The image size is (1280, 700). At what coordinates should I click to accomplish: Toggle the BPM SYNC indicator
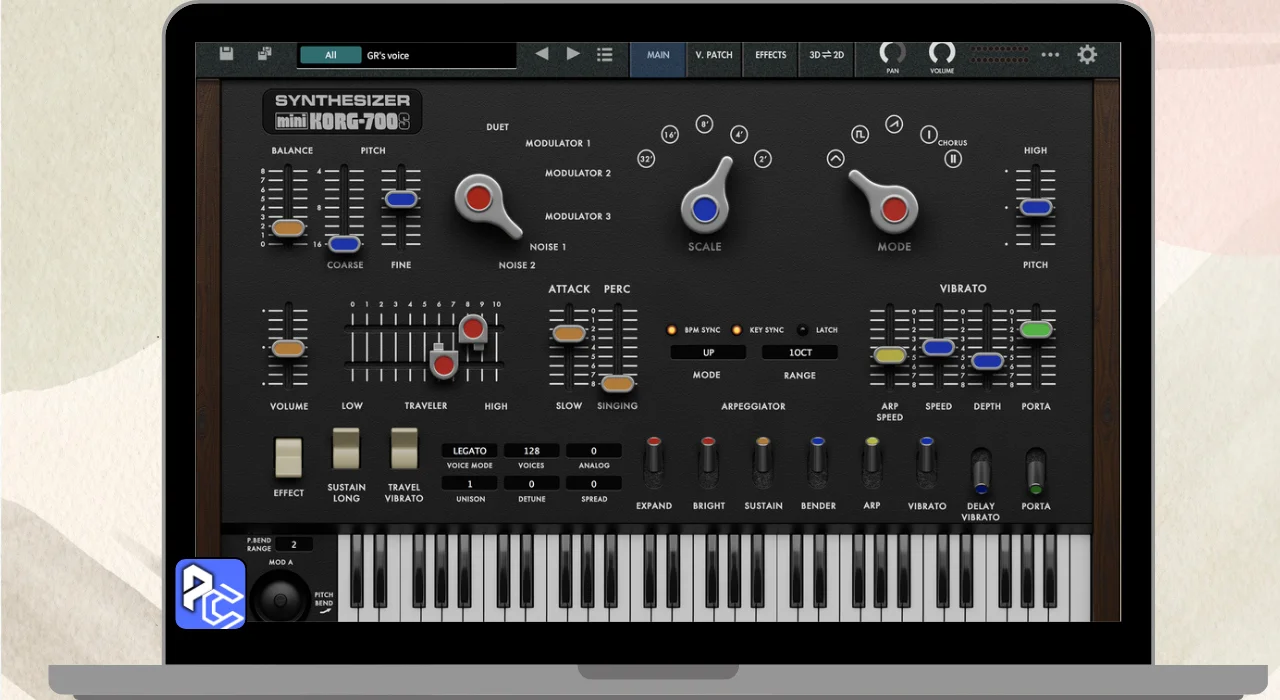pos(672,330)
